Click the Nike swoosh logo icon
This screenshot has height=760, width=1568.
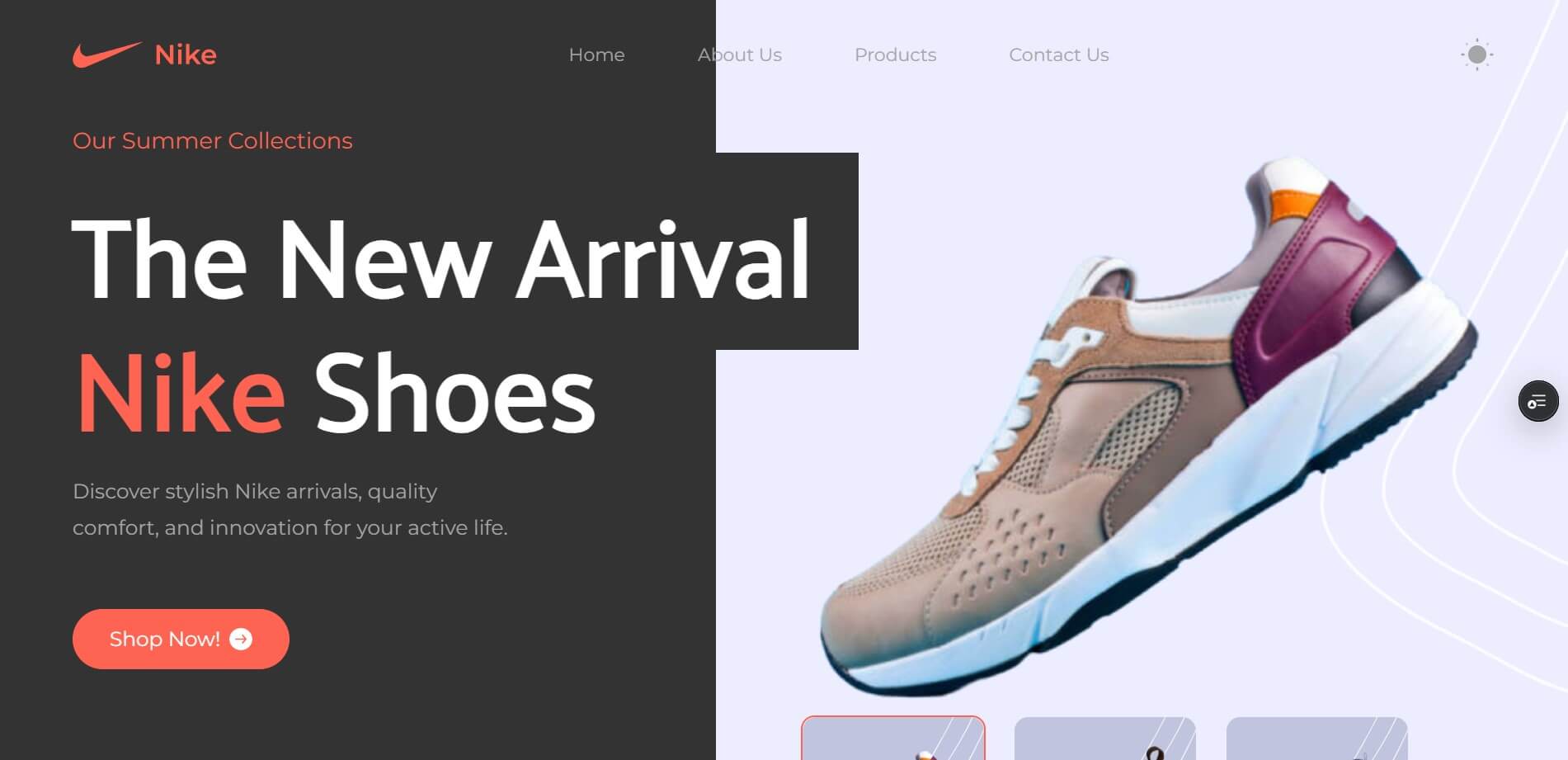pyautogui.click(x=107, y=54)
